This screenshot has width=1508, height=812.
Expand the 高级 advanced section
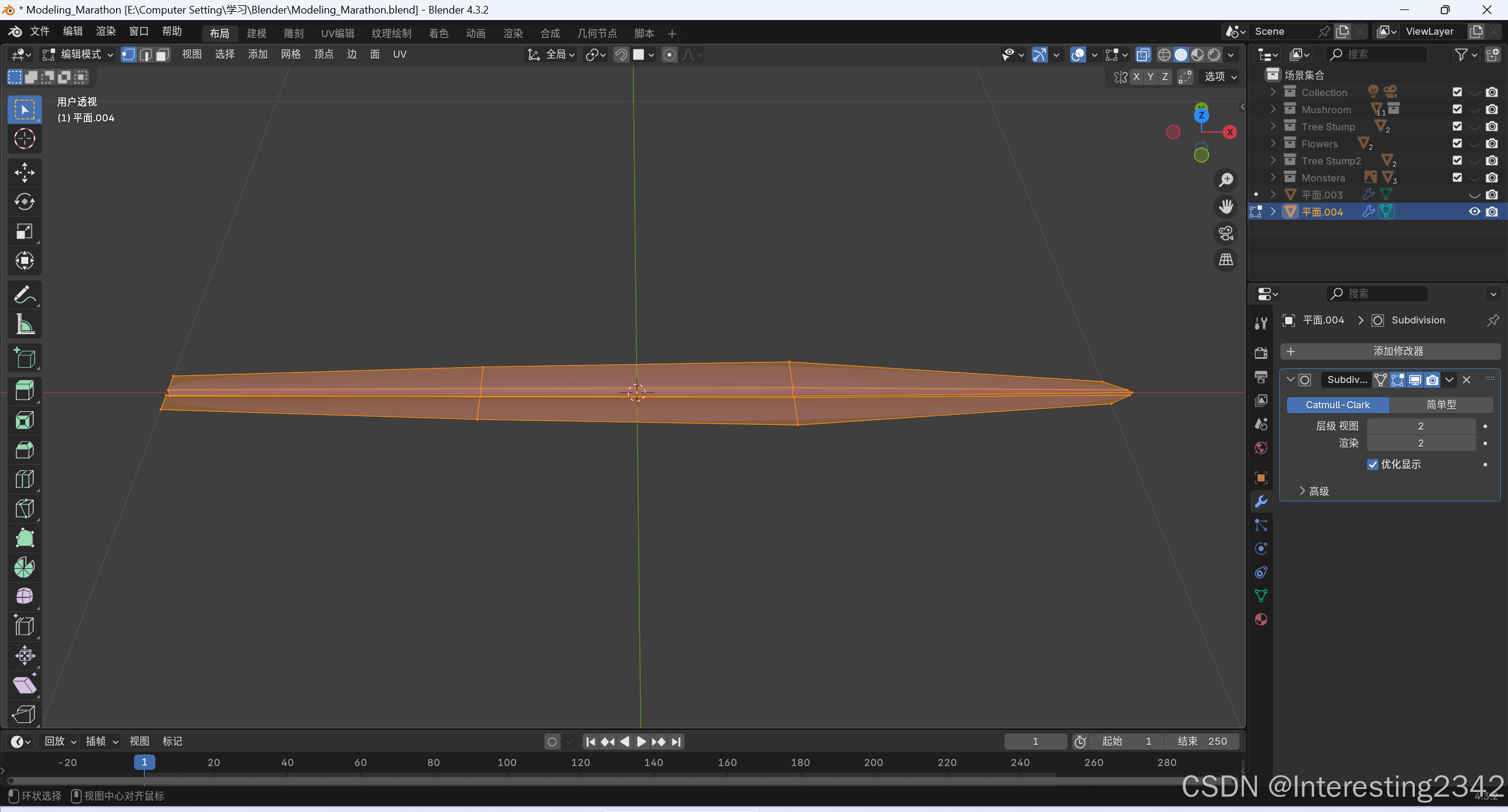tap(1314, 491)
